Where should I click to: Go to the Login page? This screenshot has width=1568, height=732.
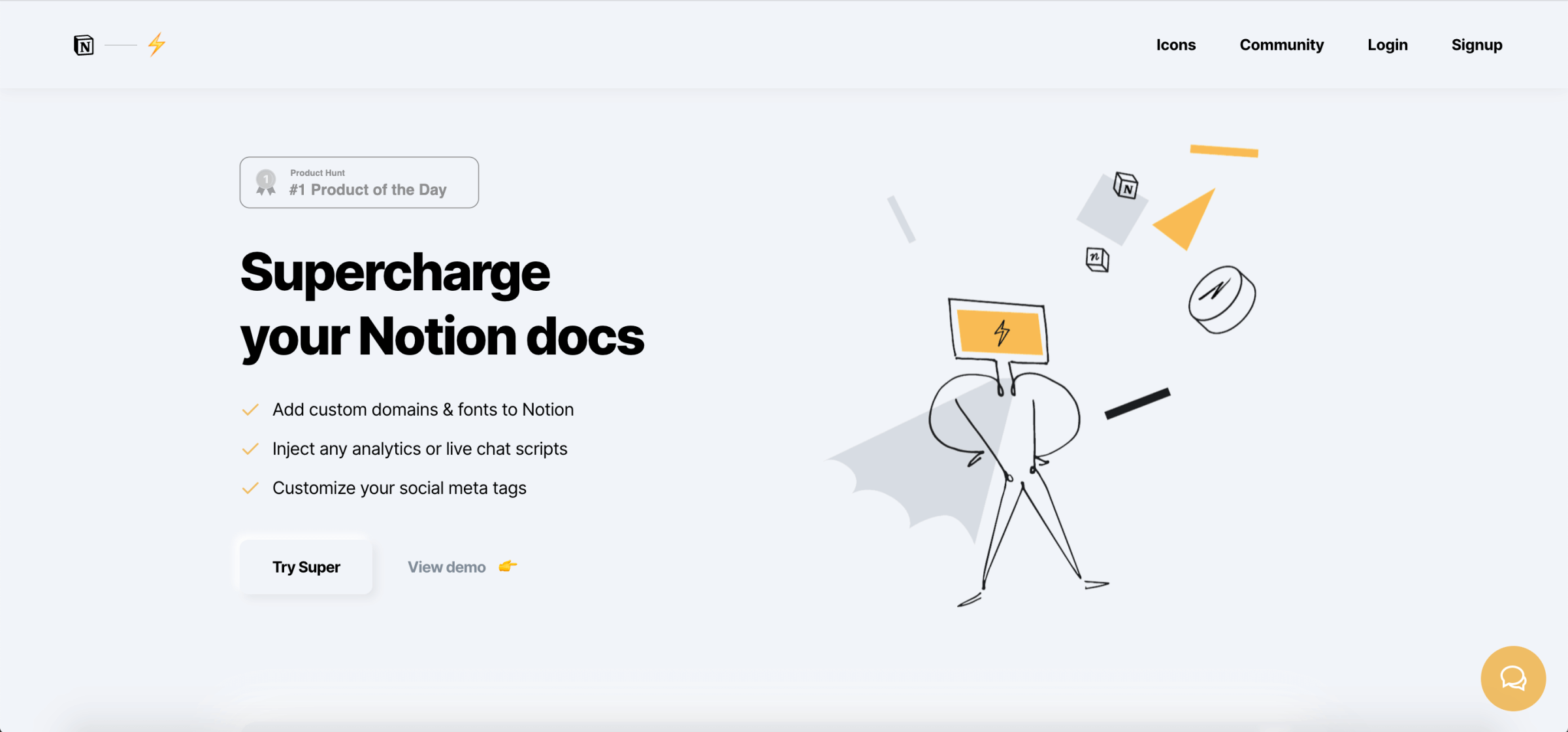click(x=1387, y=44)
